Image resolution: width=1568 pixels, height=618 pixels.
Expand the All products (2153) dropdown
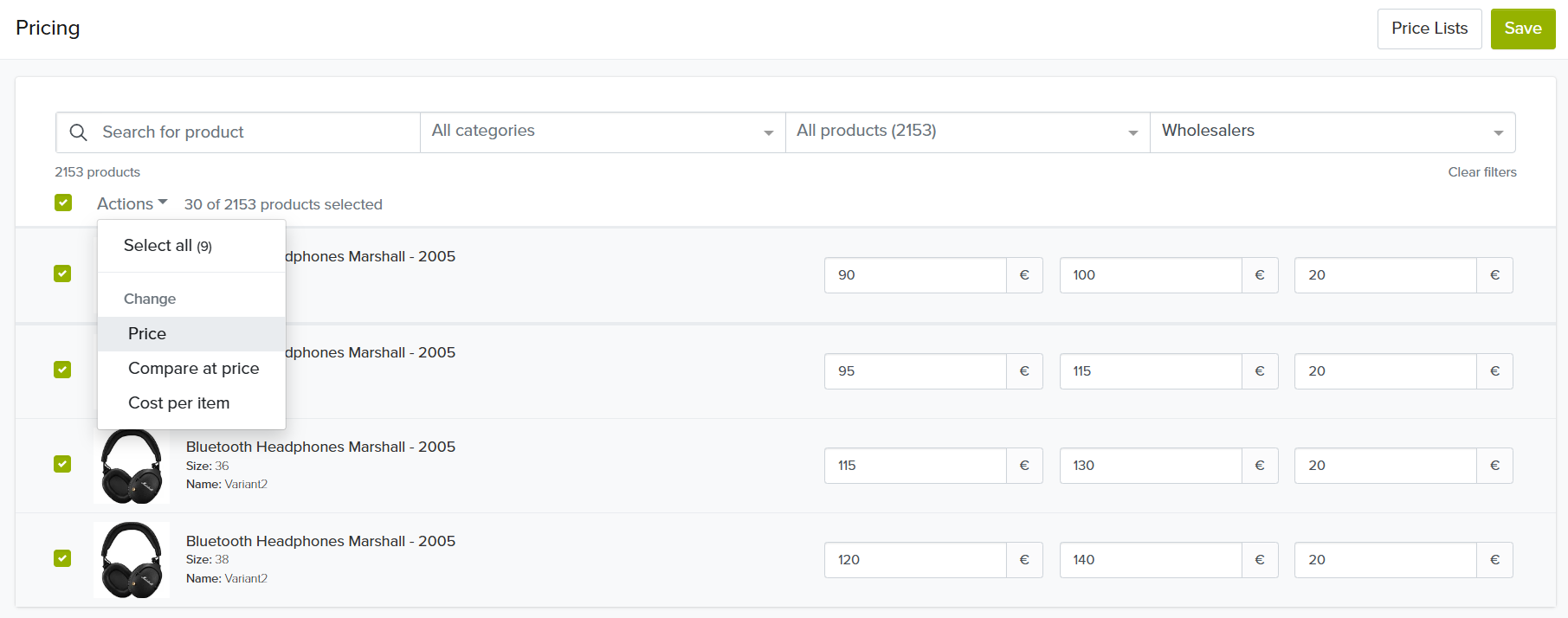click(967, 132)
